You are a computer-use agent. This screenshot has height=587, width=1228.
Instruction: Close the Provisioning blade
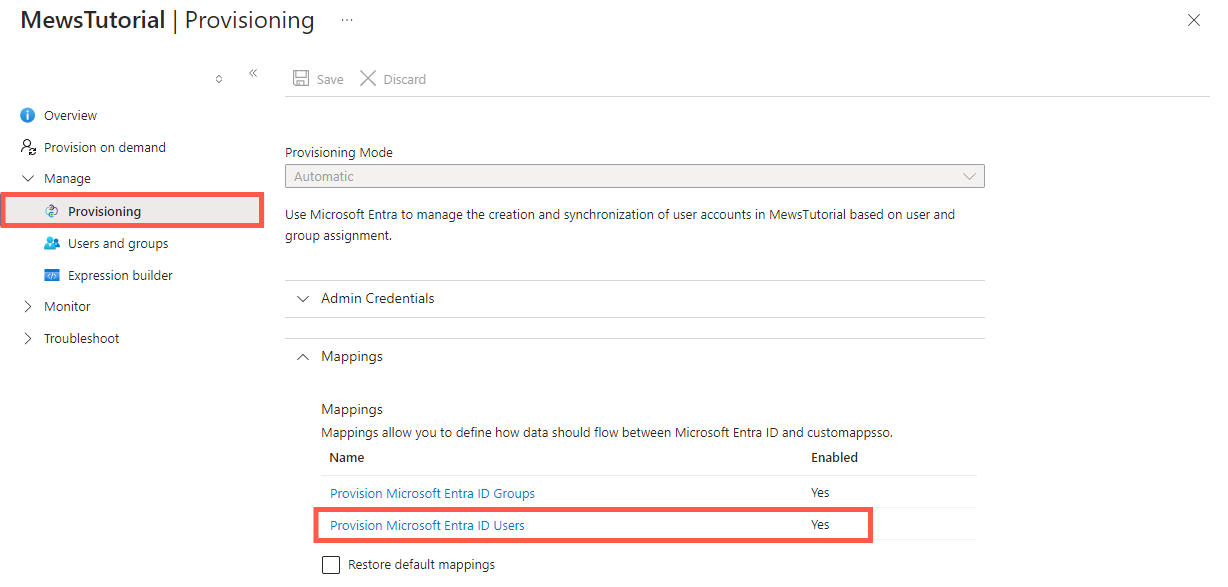(x=1193, y=20)
